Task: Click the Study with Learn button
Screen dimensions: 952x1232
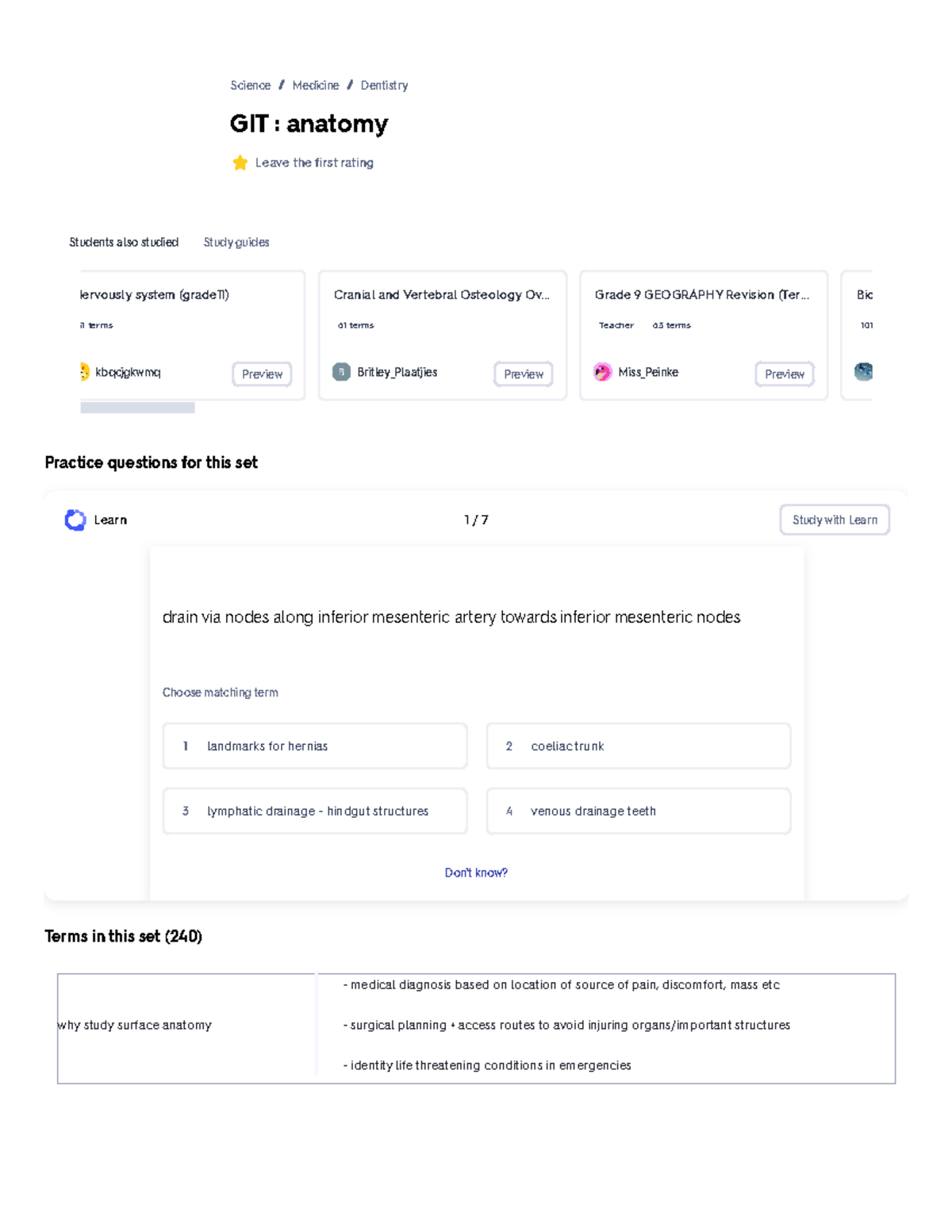Action: [x=835, y=520]
